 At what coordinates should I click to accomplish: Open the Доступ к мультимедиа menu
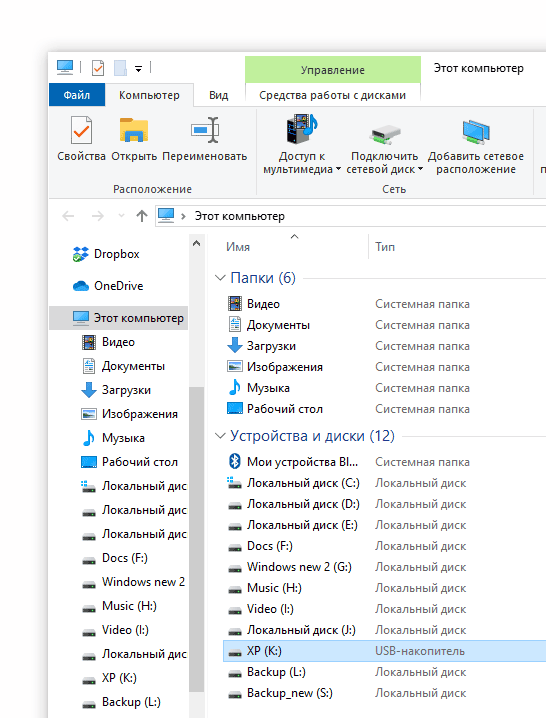click(302, 144)
